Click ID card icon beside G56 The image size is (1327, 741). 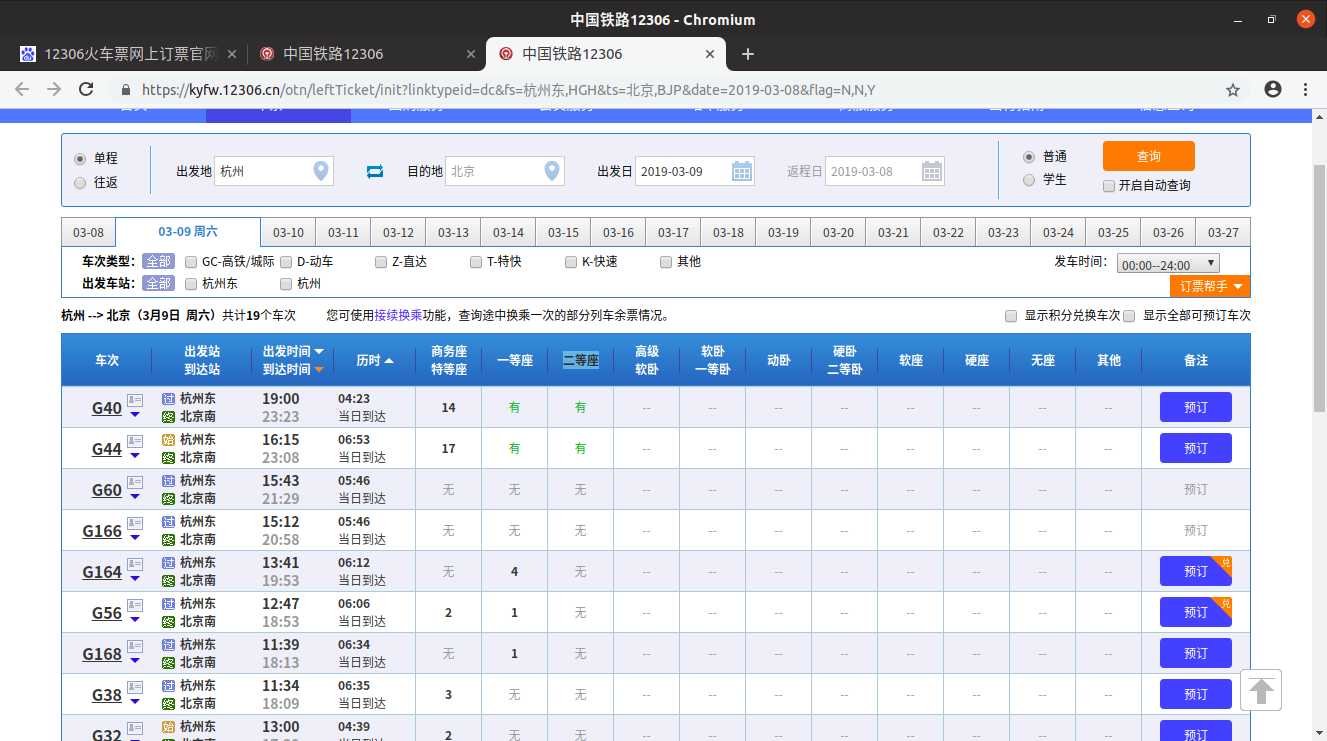point(135,605)
